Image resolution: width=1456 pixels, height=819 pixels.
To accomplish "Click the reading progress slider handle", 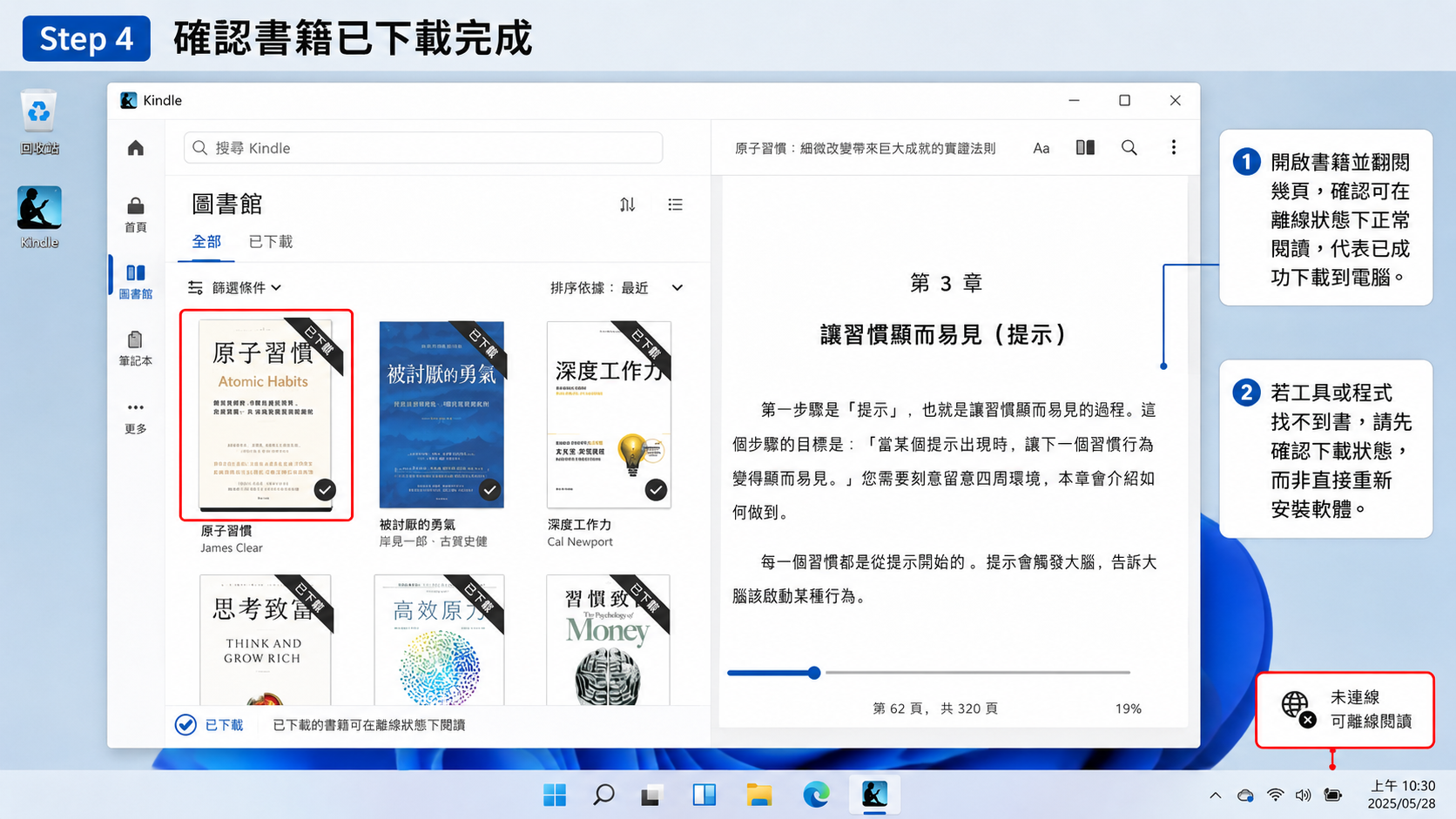I will (814, 673).
